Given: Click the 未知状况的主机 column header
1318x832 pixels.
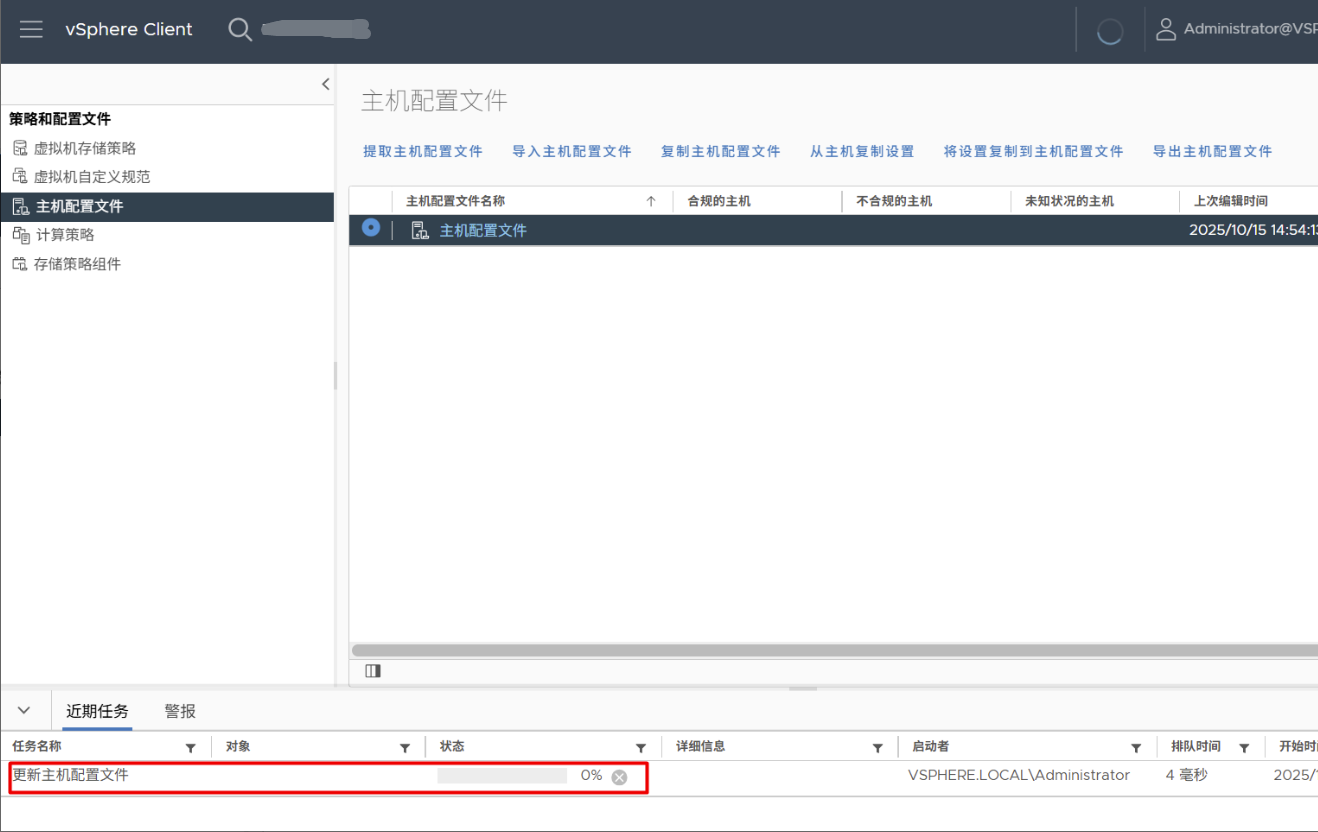Looking at the screenshot, I should coord(1069,201).
